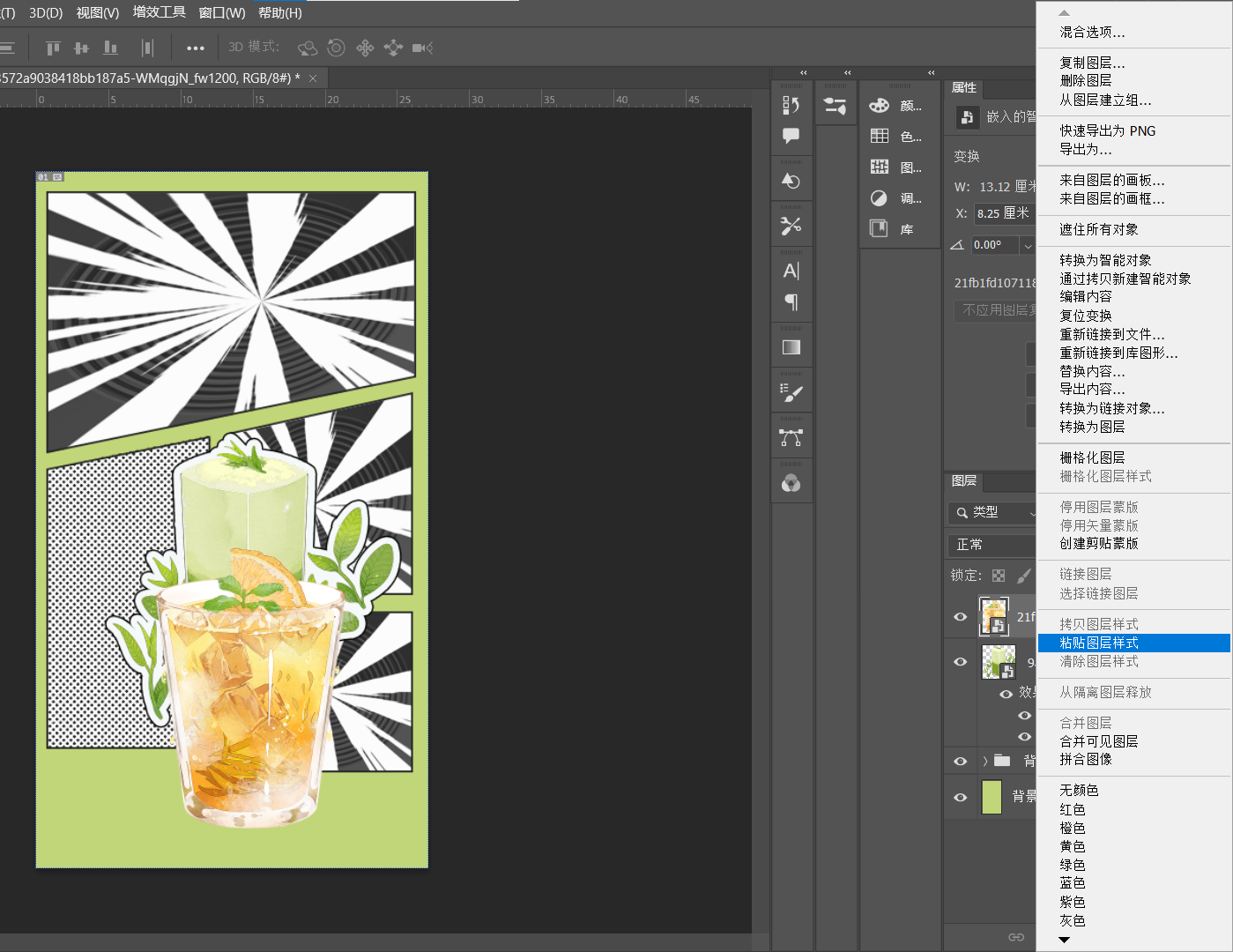Open the 窗口(W) menu
The image size is (1233, 952).
point(221,13)
